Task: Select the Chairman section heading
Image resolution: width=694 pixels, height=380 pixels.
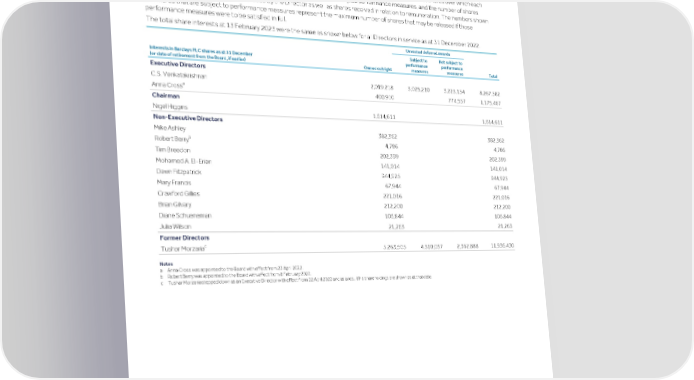Action: tap(166, 96)
